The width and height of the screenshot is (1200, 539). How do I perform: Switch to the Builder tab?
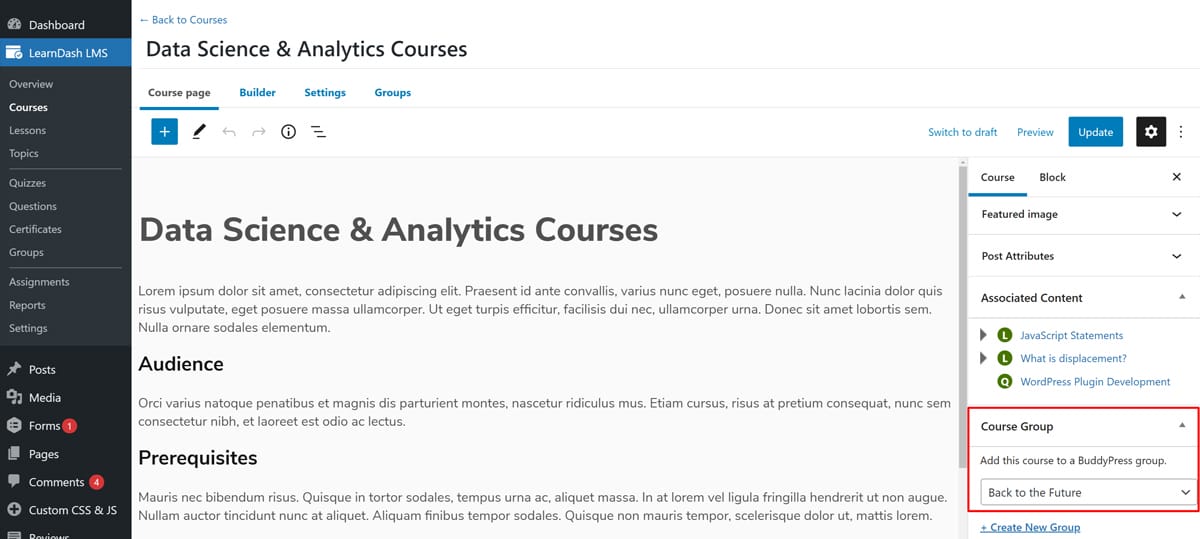click(x=257, y=92)
